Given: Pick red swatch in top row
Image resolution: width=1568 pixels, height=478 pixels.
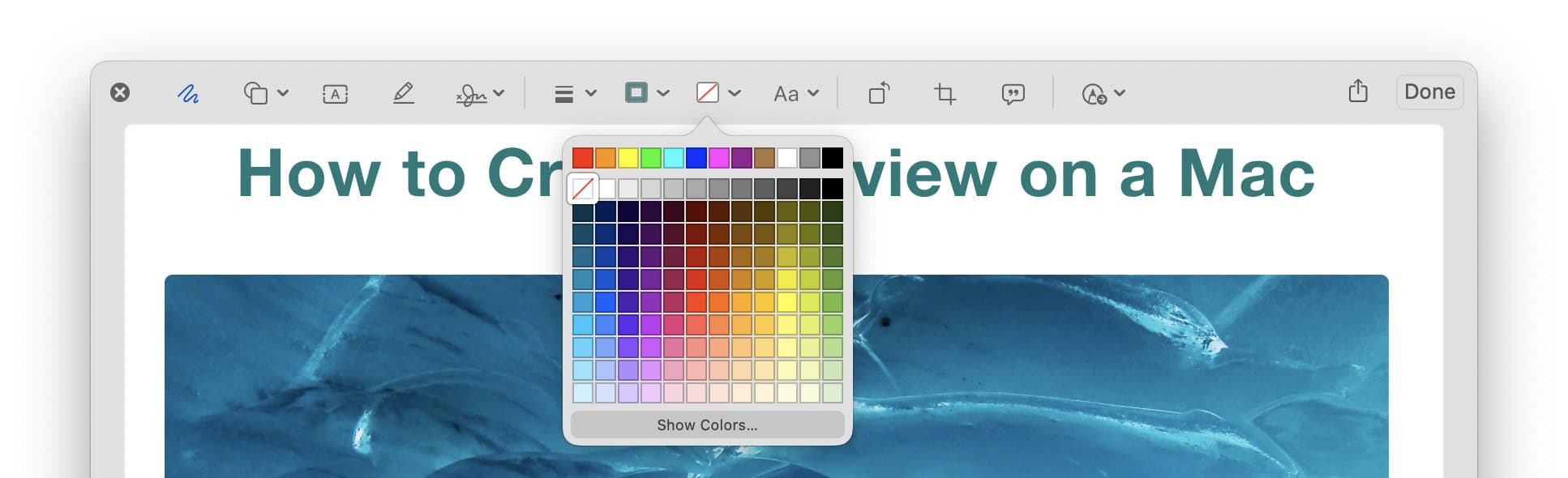Looking at the screenshot, I should point(583,157).
